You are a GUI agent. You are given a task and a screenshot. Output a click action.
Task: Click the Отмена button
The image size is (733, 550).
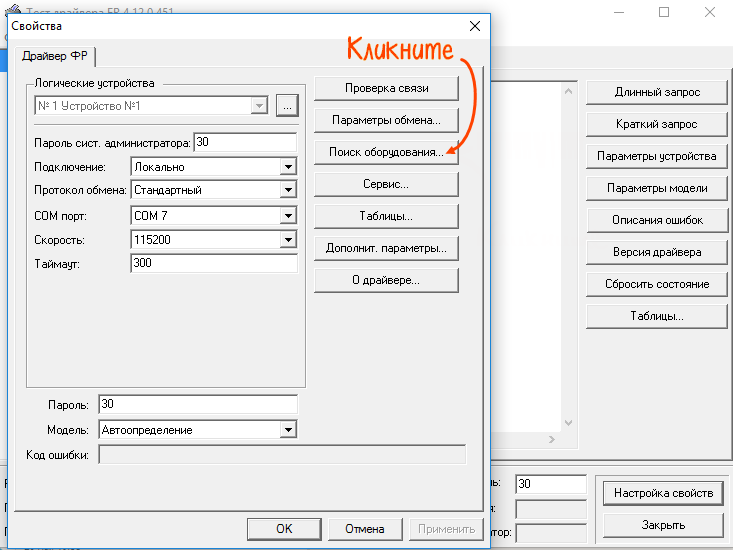coord(364,529)
